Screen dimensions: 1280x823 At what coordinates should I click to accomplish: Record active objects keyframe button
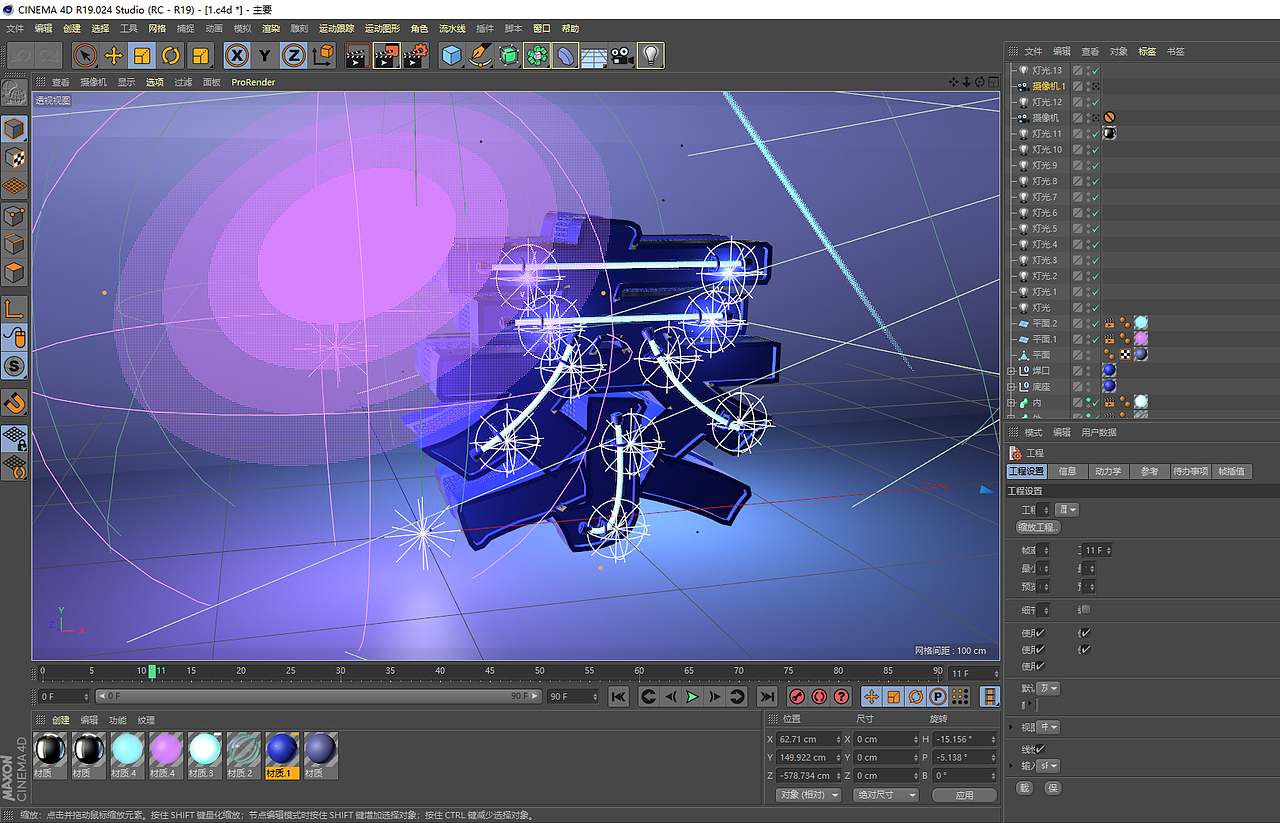coord(797,697)
